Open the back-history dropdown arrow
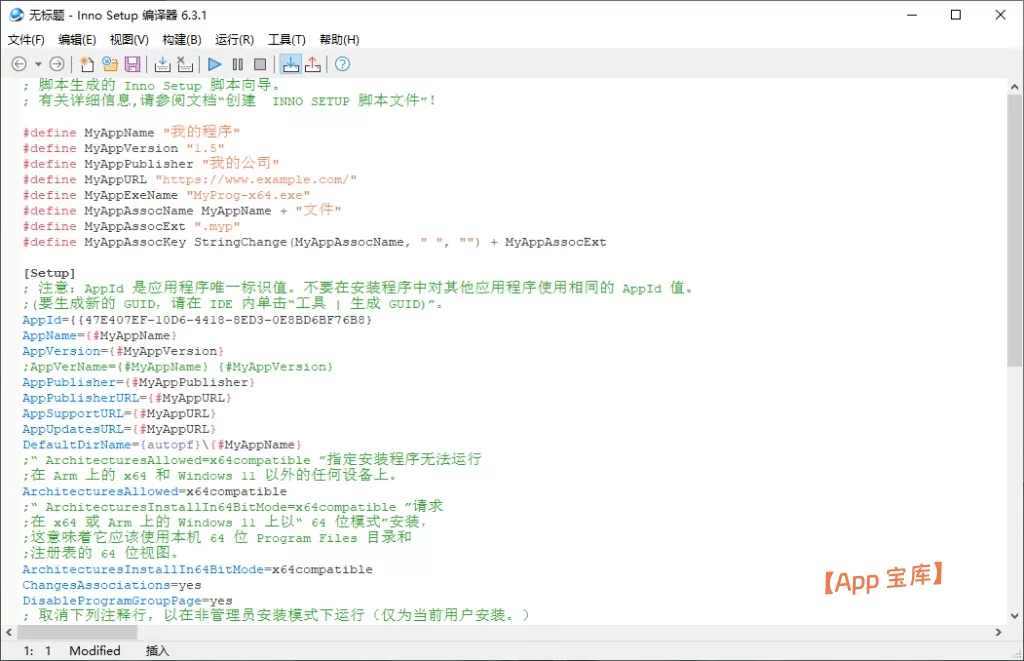Viewport: 1024px width, 661px height. (37, 64)
